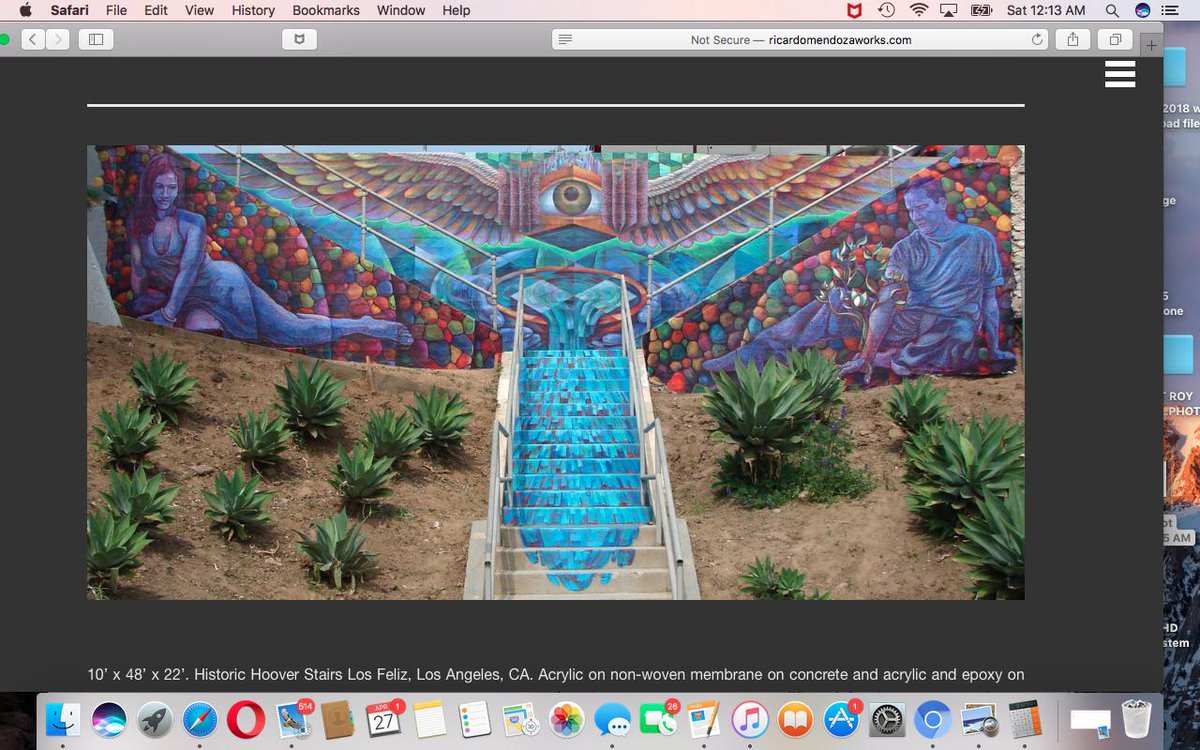Open the McAfee shield extension in toolbar
The image size is (1200, 750).
tap(298, 40)
